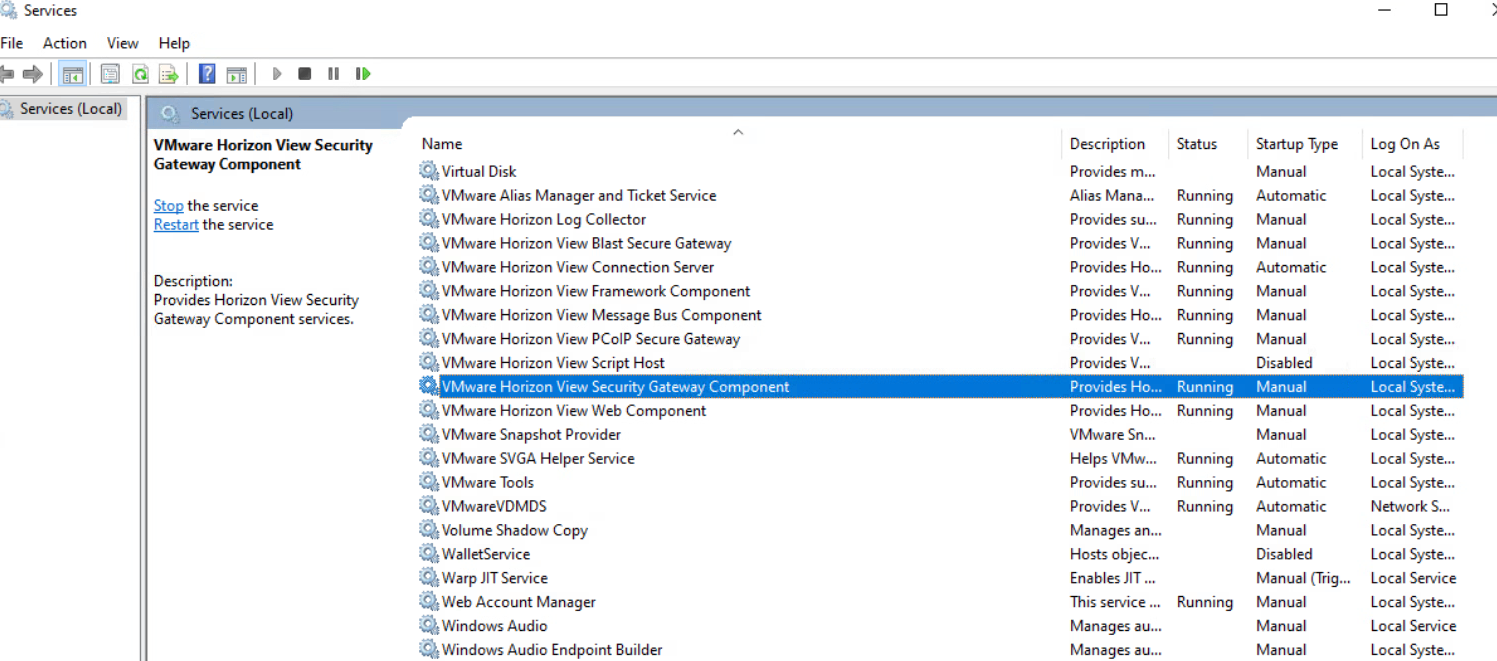Viewport: 1497px width, 661px height.
Task: Select the VMware Tools service name
Action: 488,483
